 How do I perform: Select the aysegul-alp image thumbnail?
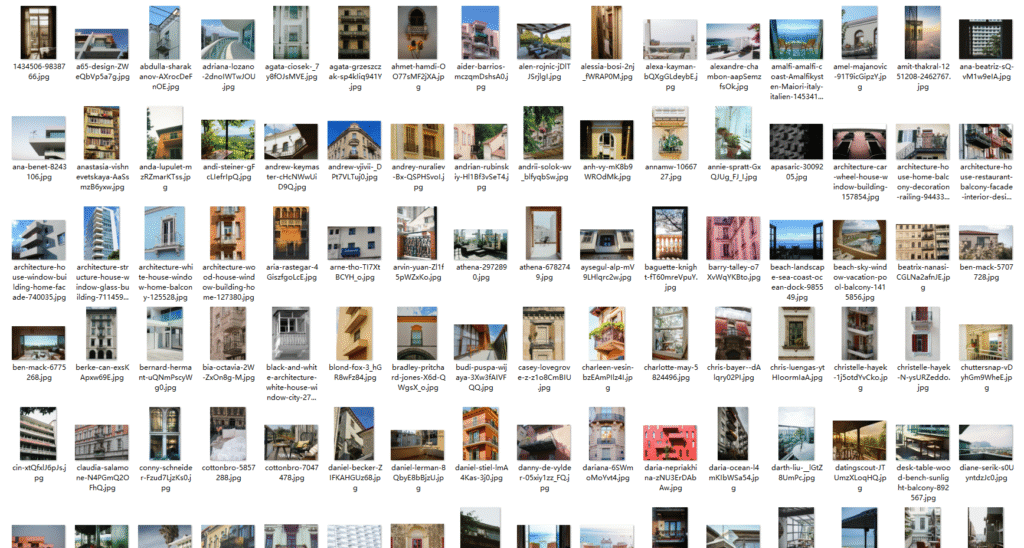point(607,245)
